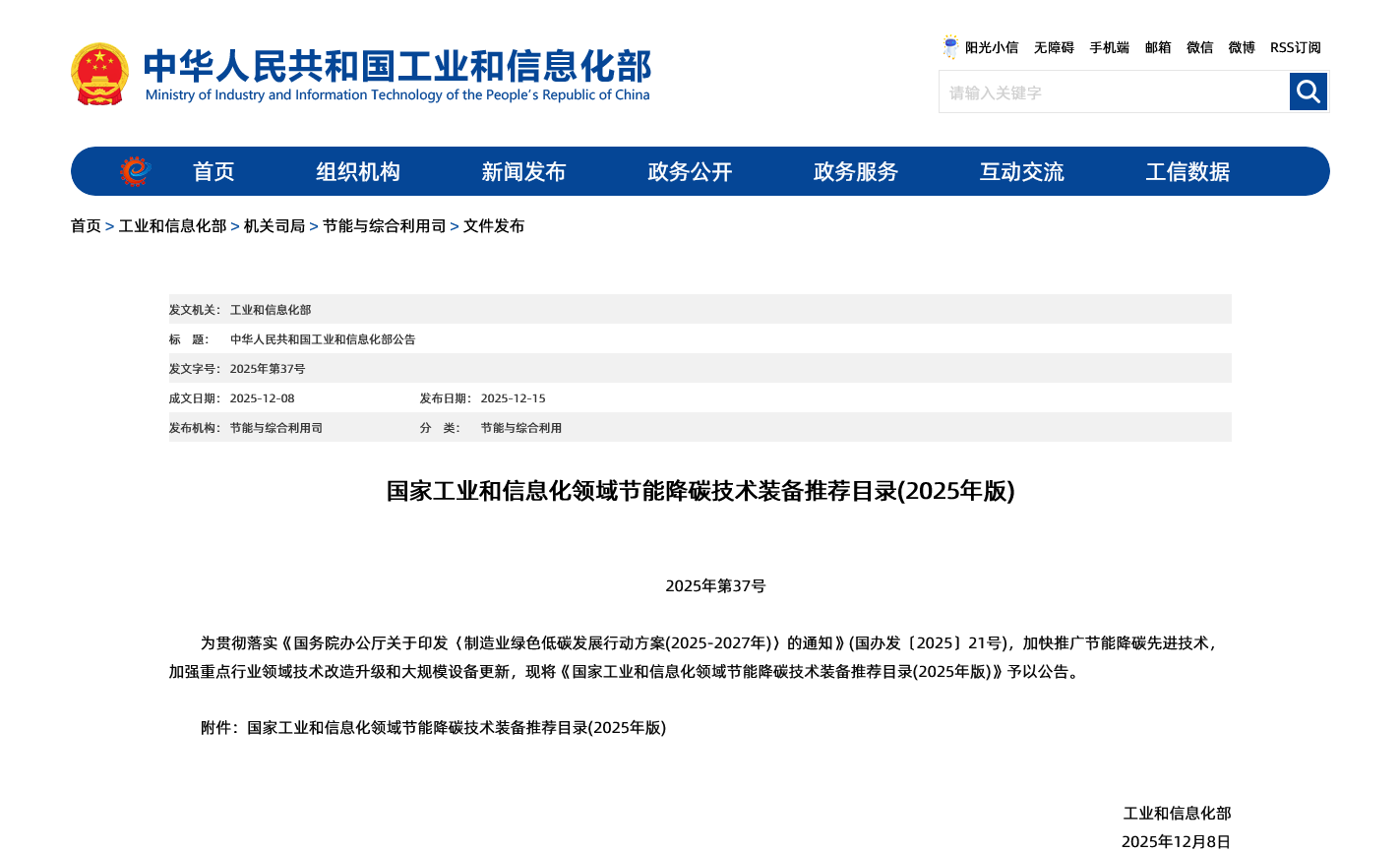Navigate to 互动交流
This screenshot has width=1400, height=852.
1021,171
